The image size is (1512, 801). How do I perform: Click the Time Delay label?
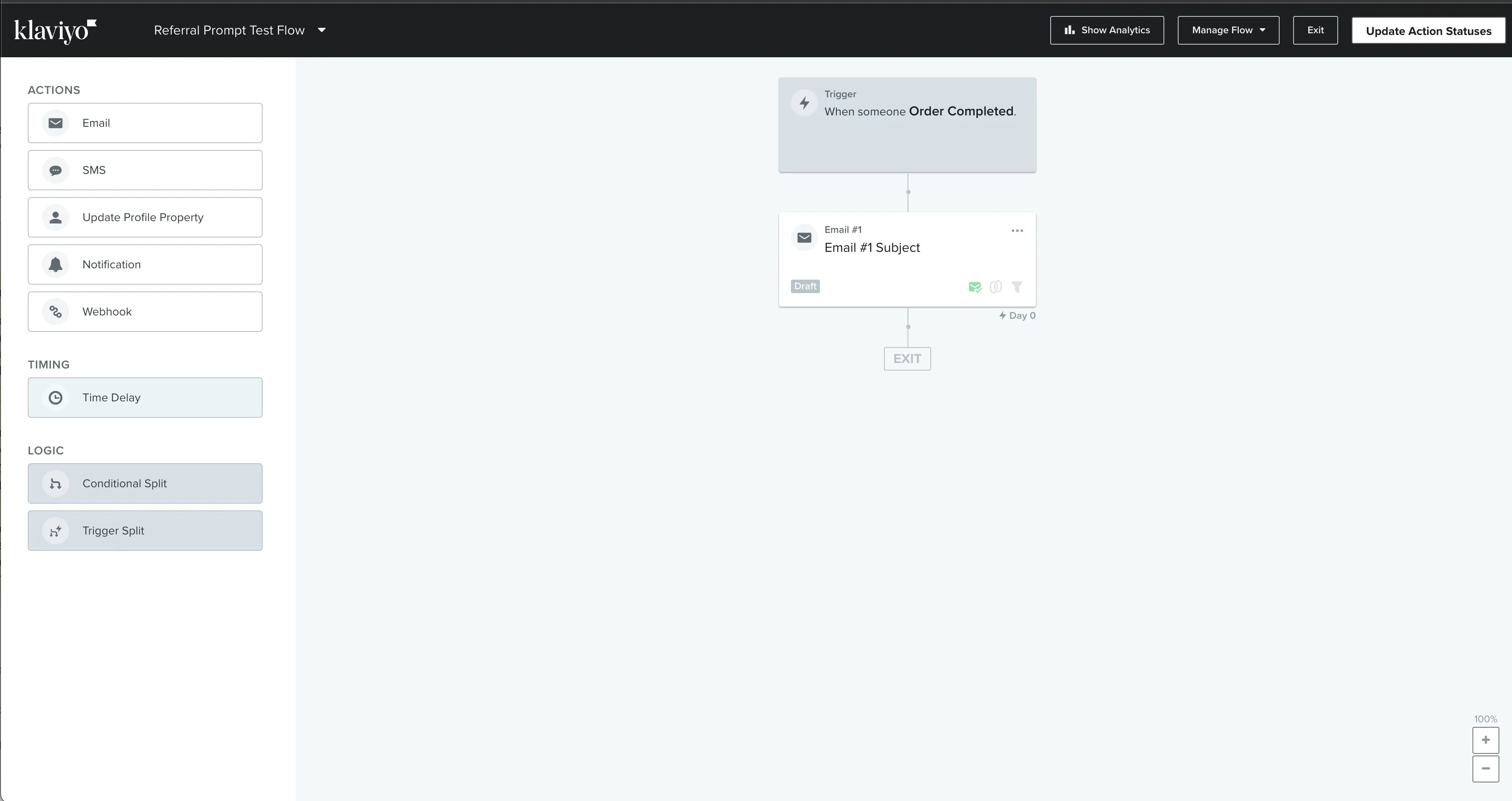[x=112, y=398]
